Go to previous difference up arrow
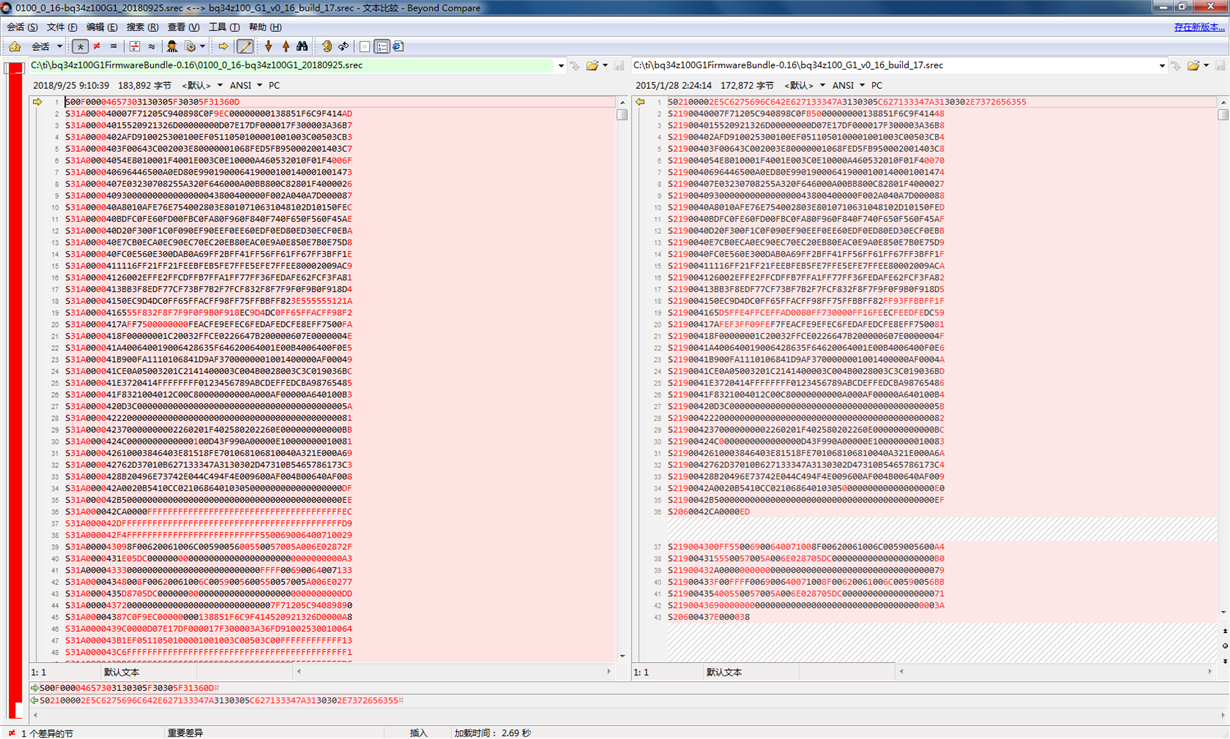 pyautogui.click(x=286, y=46)
